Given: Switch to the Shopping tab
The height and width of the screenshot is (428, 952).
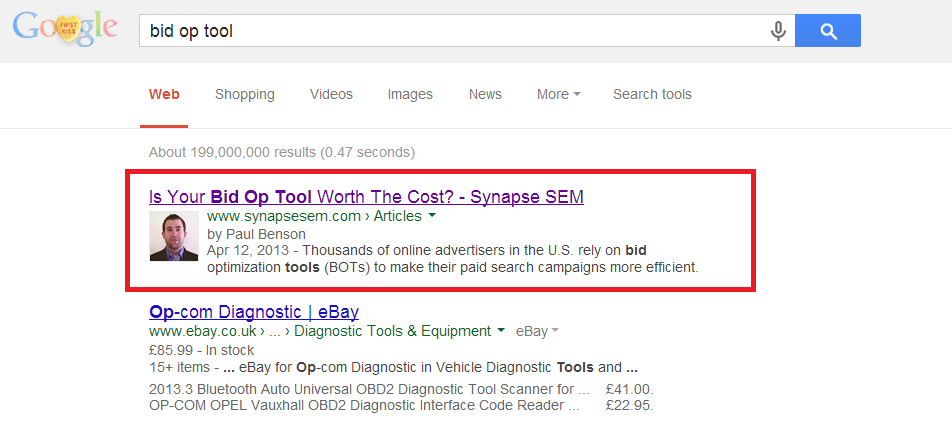Looking at the screenshot, I should 245,95.
